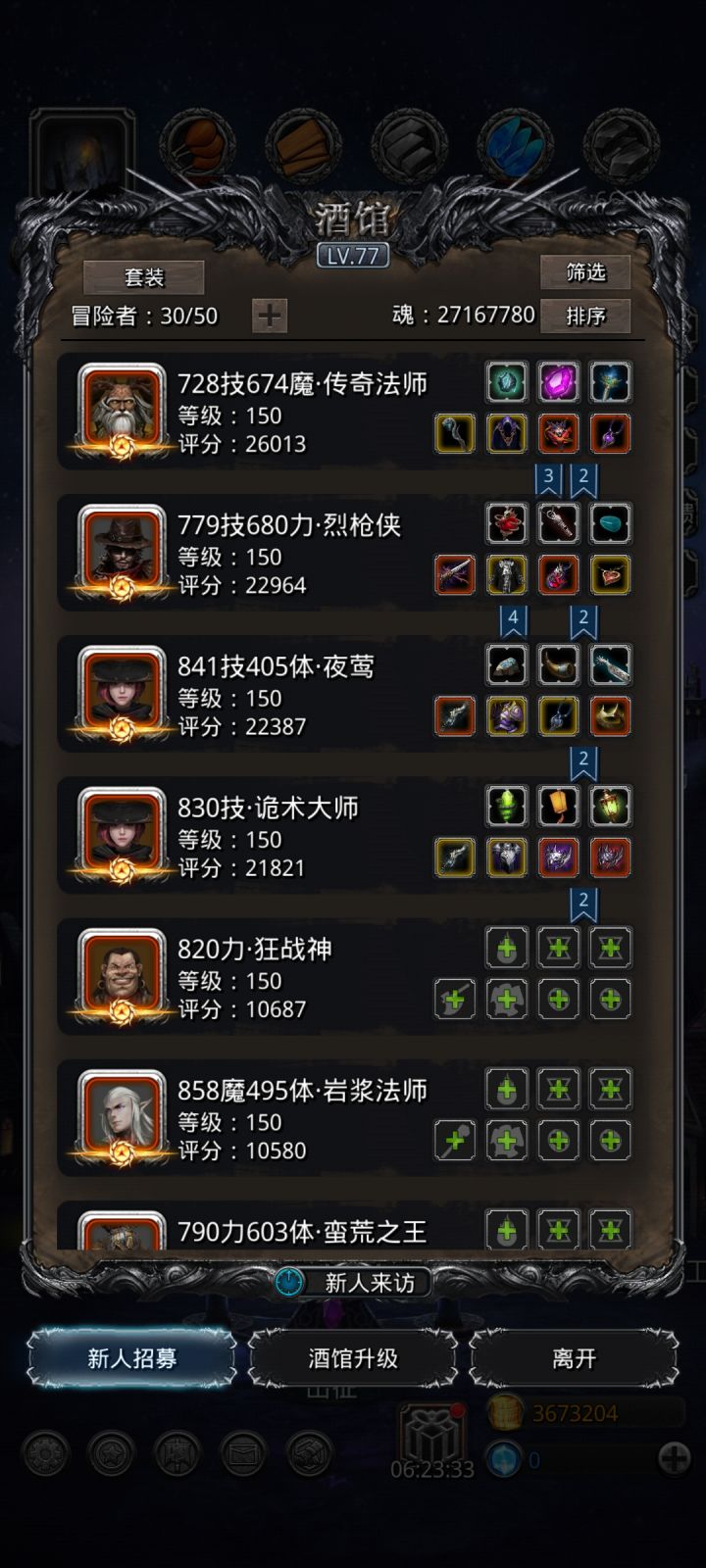Click the plus button beside 冒险者 30/50
706x1568 pixels.
[x=270, y=316]
